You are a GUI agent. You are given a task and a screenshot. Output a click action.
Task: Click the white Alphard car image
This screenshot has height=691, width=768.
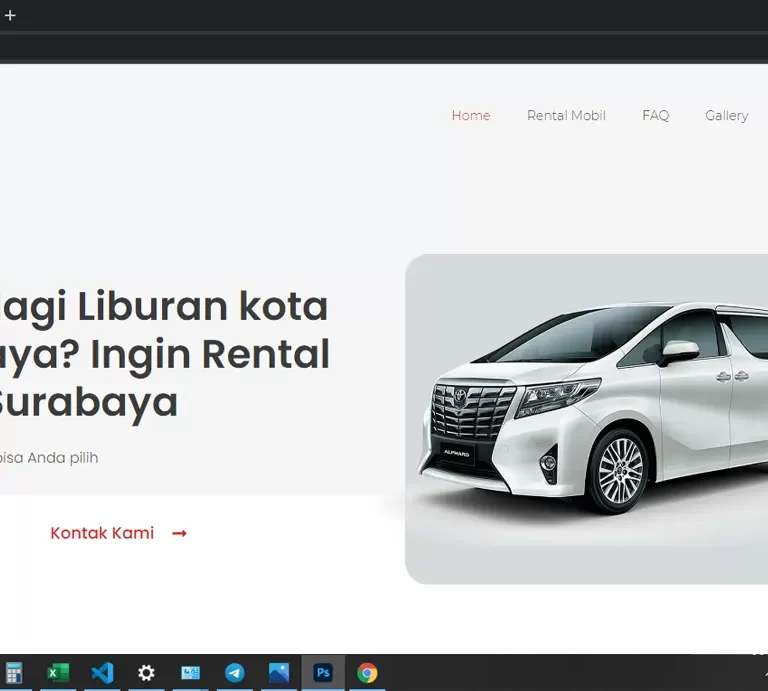(586, 419)
